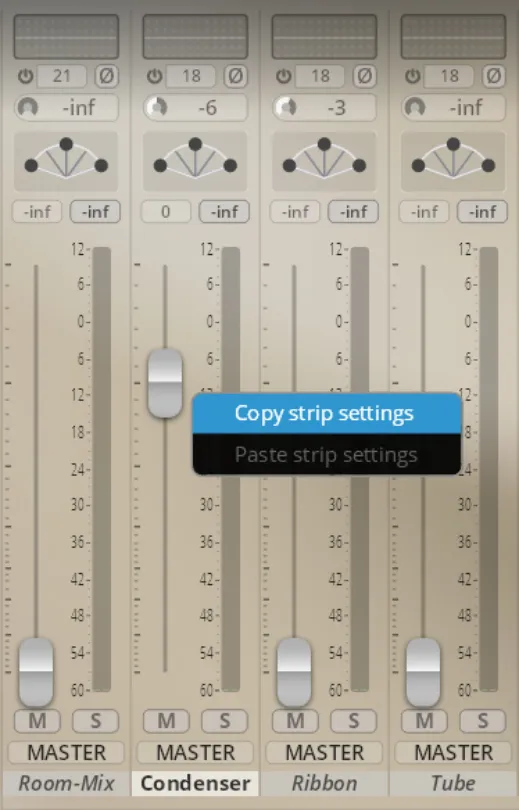Open surround panner on Room-Mix strip
519x810 pixels.
66,161
